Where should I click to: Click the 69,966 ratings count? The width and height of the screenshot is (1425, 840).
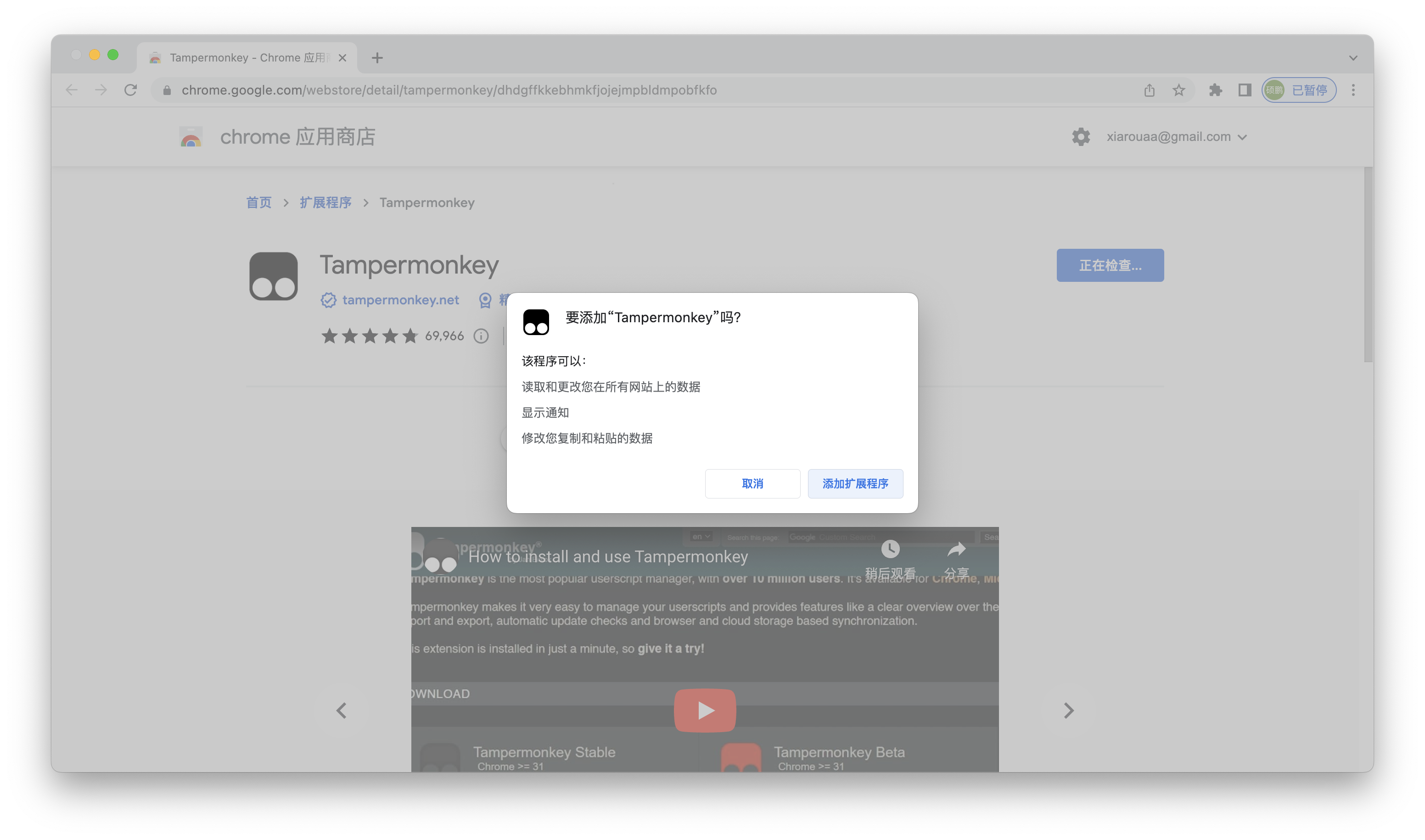(x=444, y=336)
